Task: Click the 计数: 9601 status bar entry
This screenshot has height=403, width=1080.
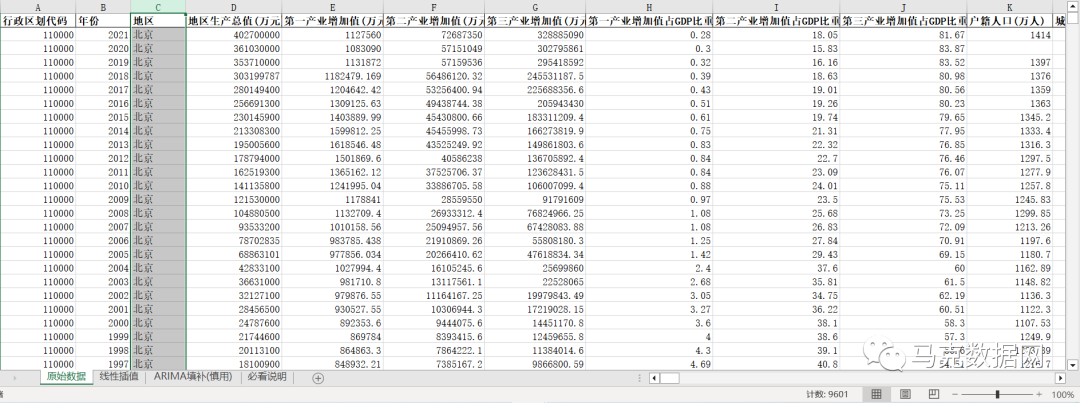Action: click(x=827, y=394)
